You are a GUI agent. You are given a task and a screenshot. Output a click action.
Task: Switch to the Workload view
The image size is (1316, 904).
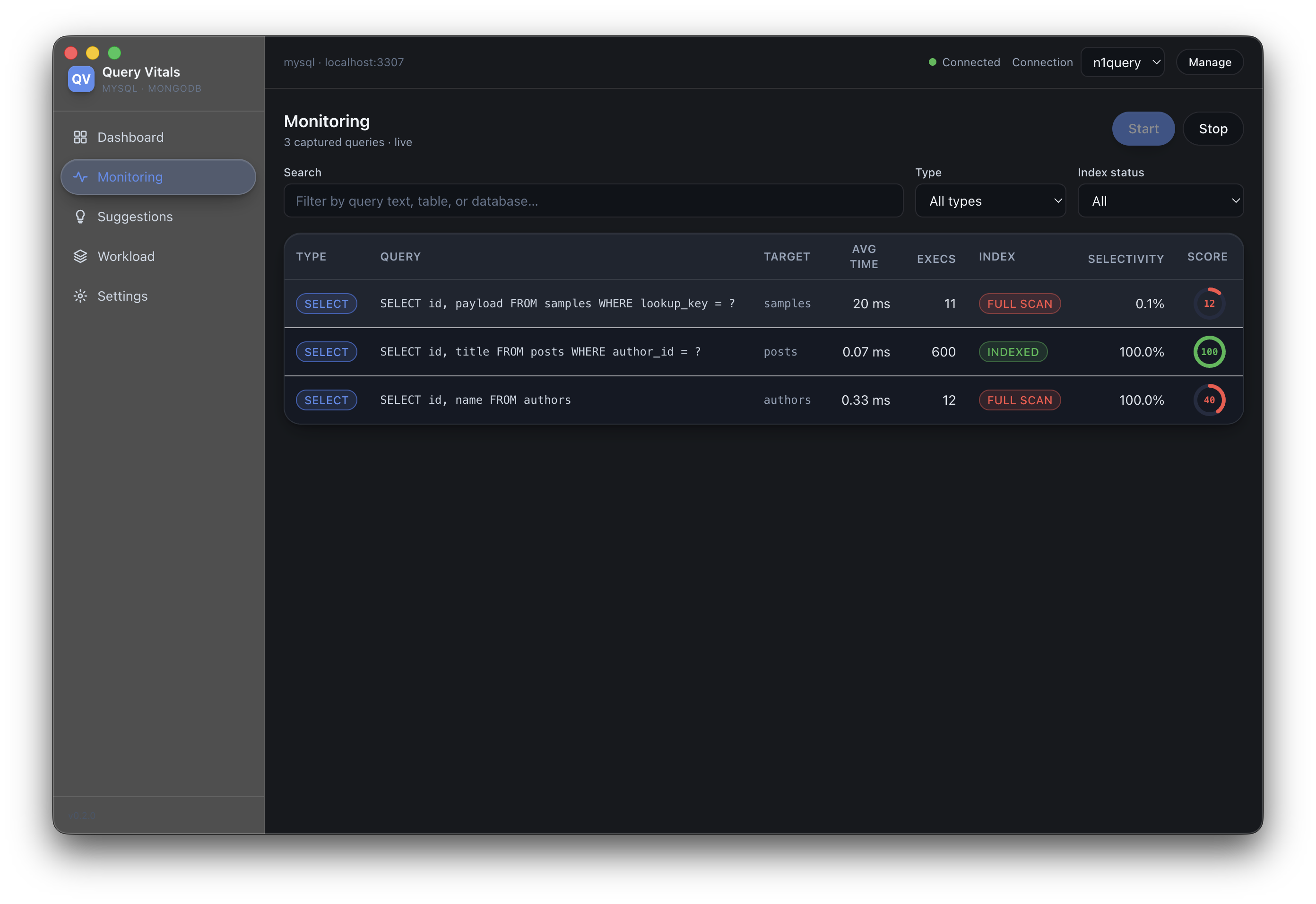(158, 256)
